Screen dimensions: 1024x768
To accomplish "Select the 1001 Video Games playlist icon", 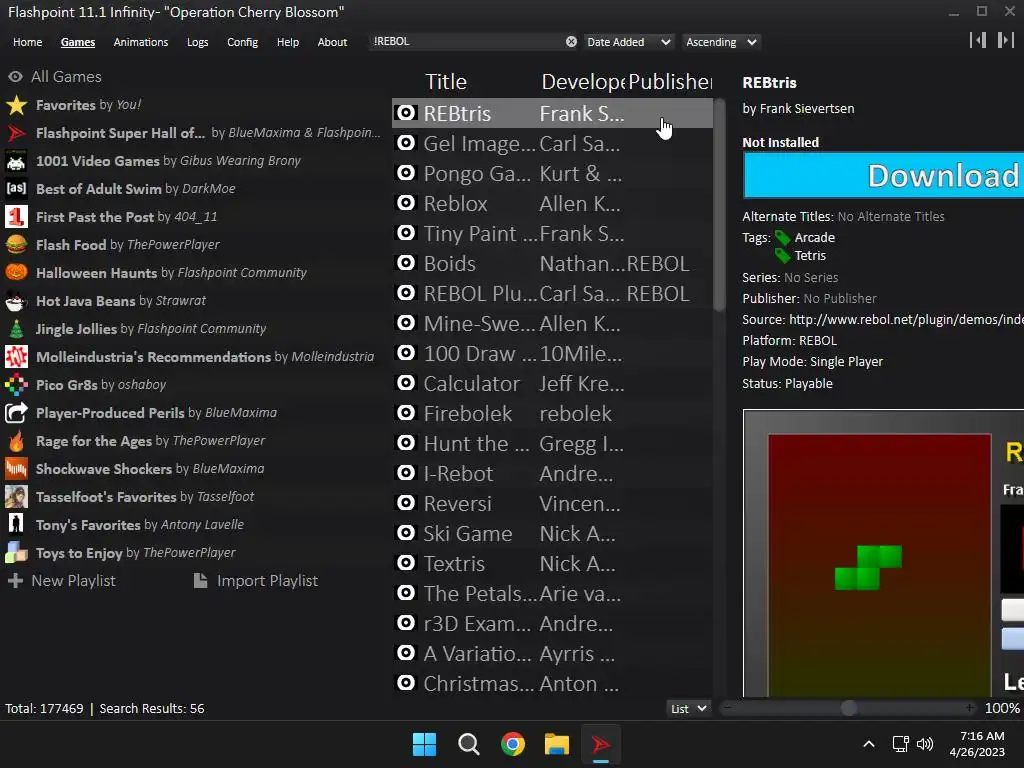I will point(16,161).
